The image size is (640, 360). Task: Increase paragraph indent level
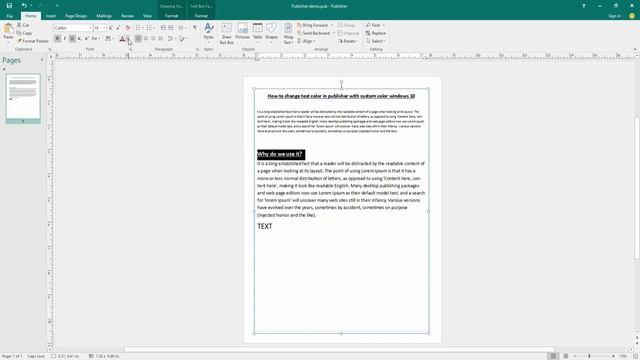171,28
